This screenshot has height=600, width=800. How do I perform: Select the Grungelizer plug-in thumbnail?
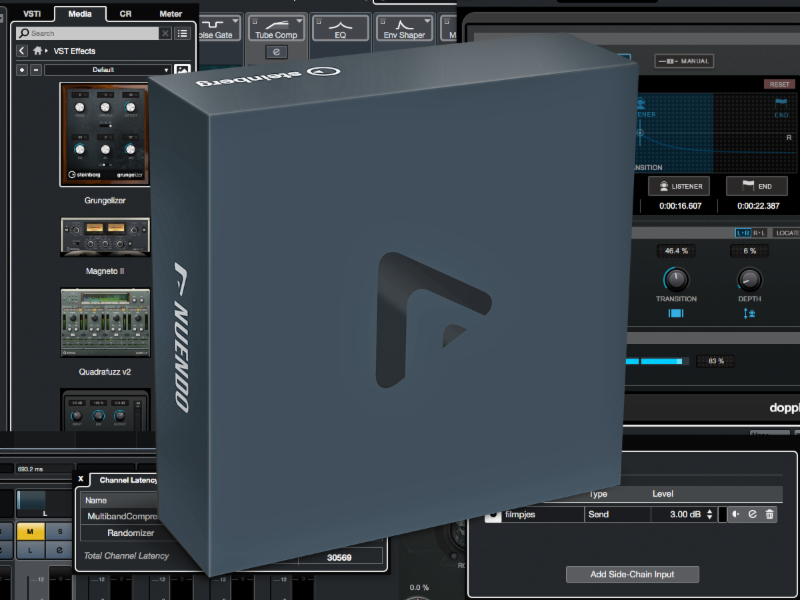point(105,134)
